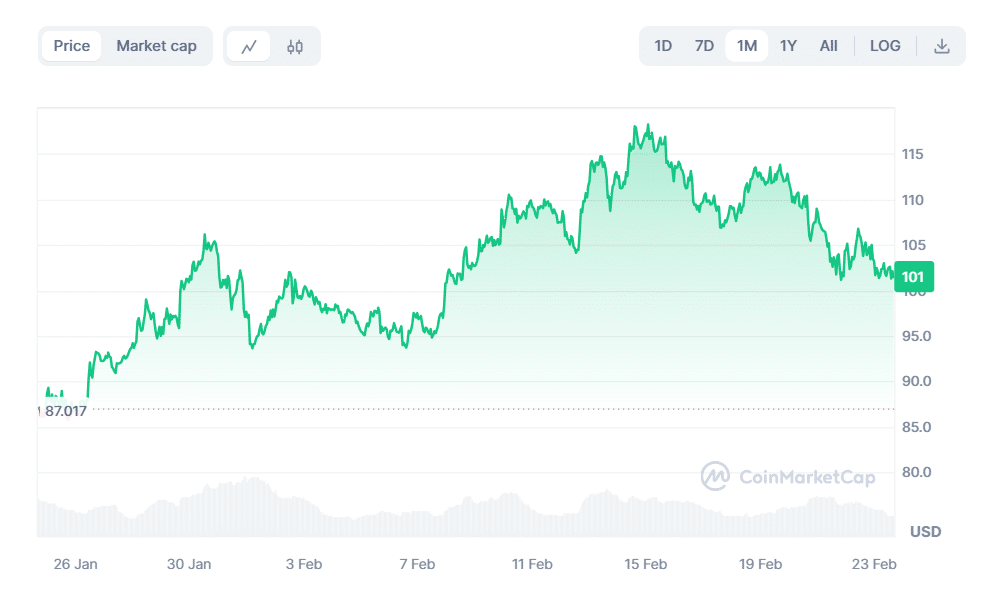This screenshot has width=986, height=596.
Task: Click the 15 Feb date label
Action: (x=645, y=564)
